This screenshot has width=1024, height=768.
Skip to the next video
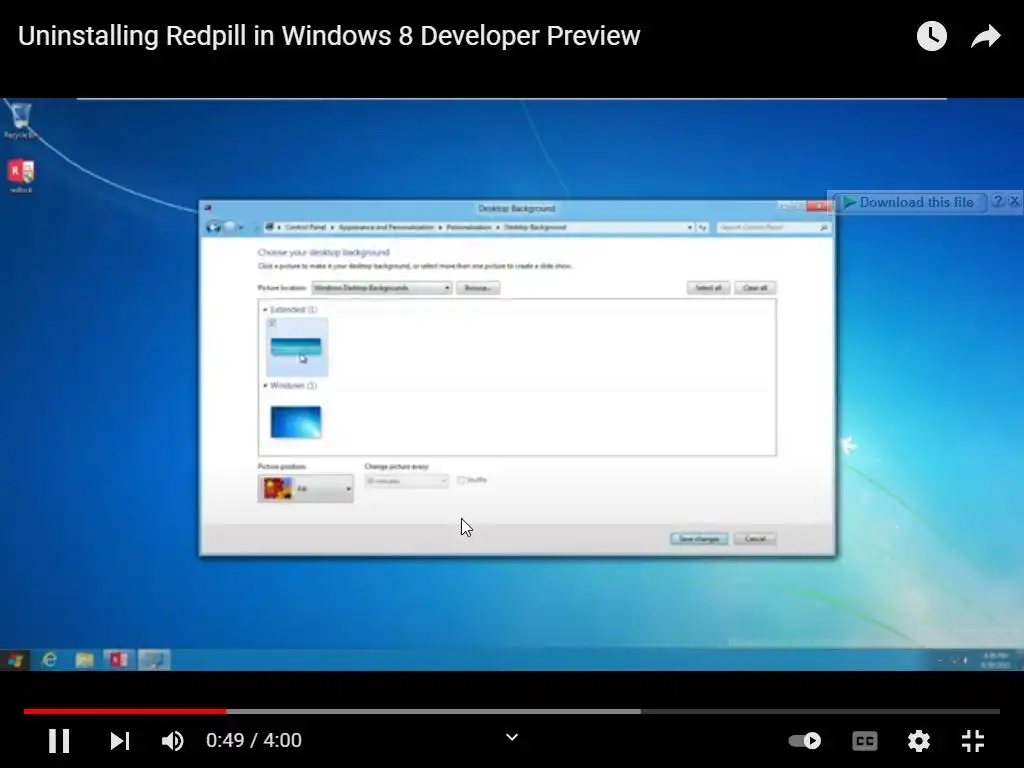click(120, 741)
